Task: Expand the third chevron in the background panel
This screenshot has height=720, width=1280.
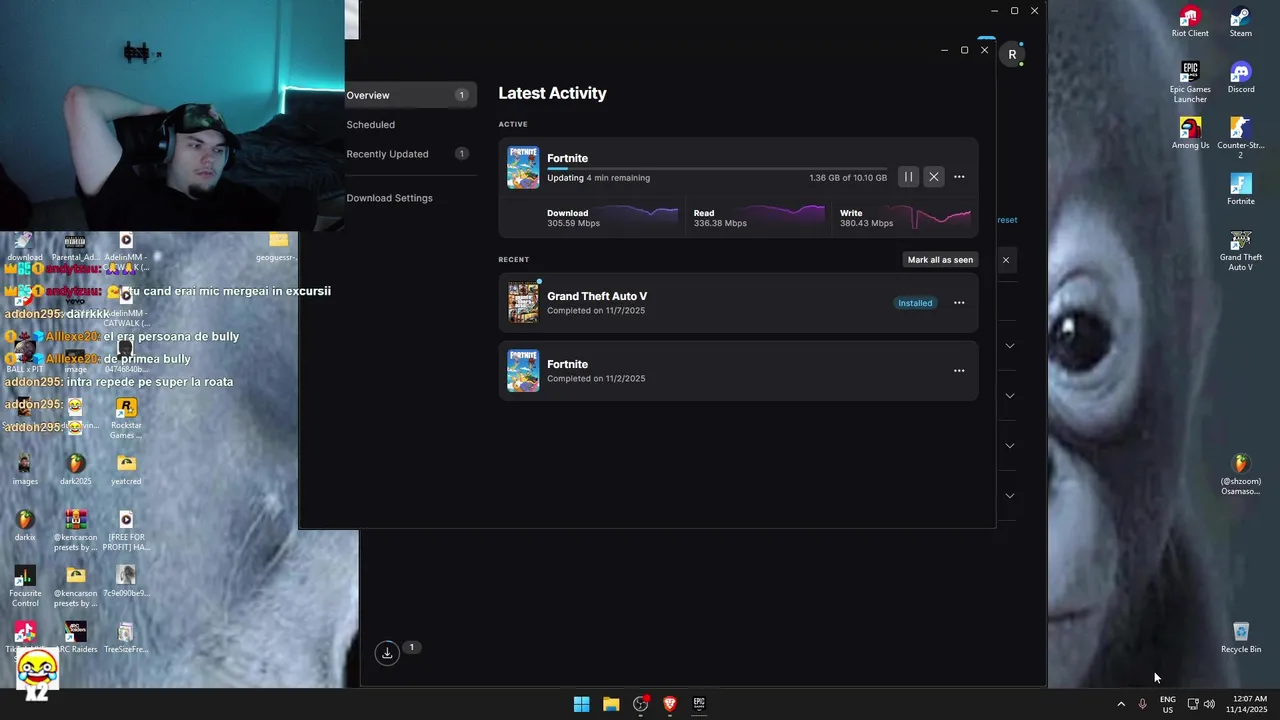Action: click(x=1010, y=446)
